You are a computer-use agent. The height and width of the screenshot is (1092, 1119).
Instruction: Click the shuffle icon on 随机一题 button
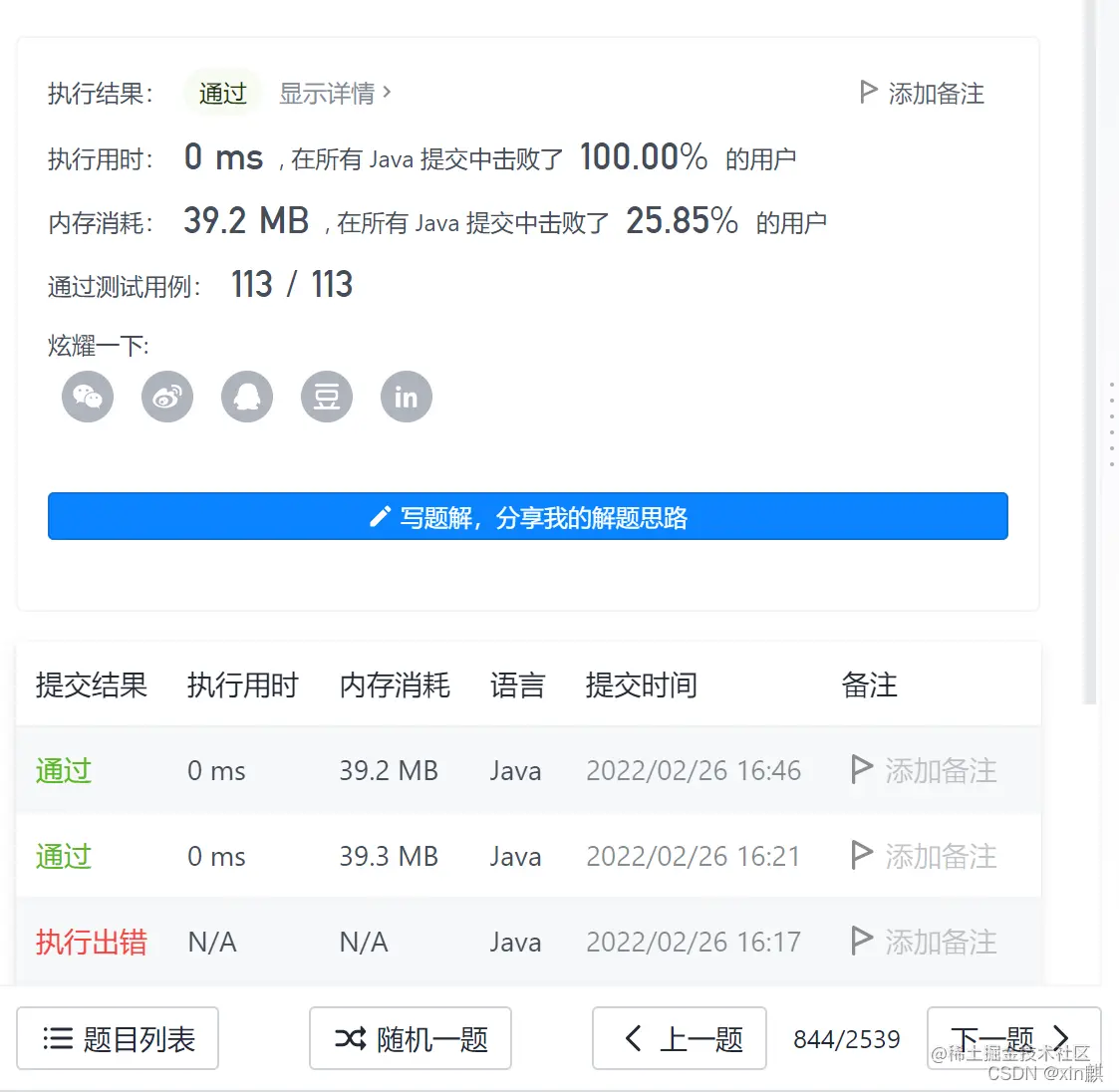[x=350, y=1038]
